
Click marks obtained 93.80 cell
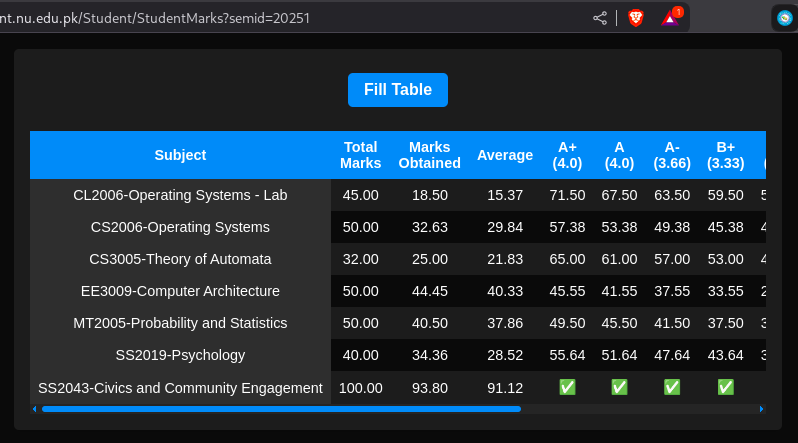click(x=430, y=388)
